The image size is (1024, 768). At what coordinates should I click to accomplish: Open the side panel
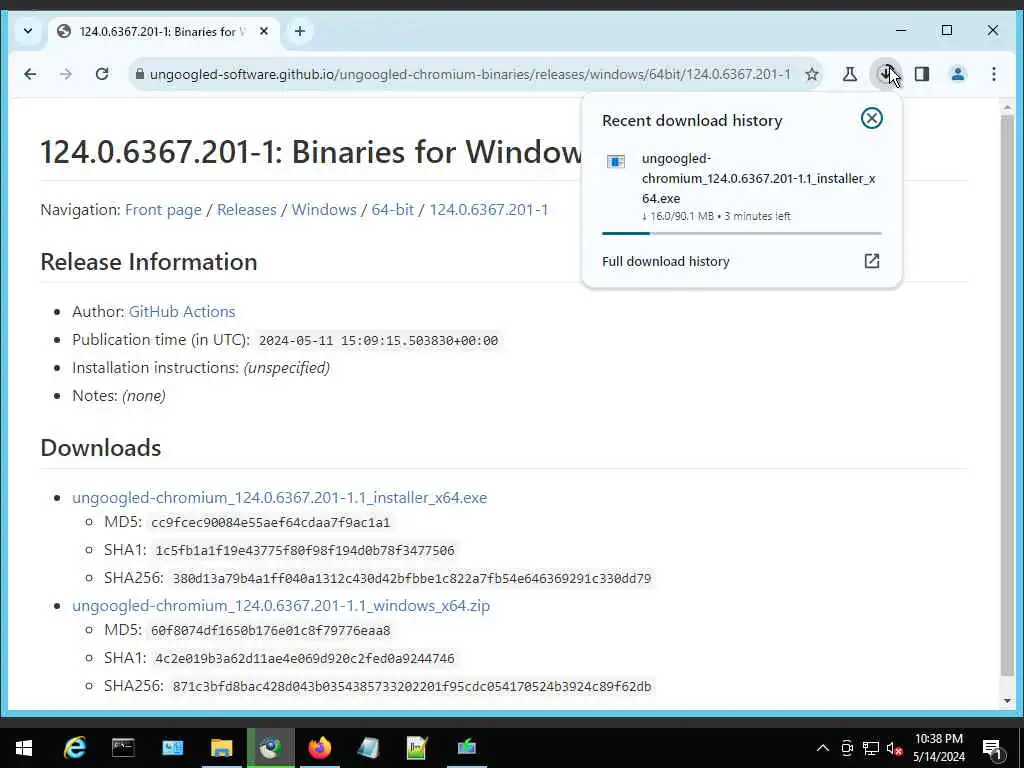921,74
